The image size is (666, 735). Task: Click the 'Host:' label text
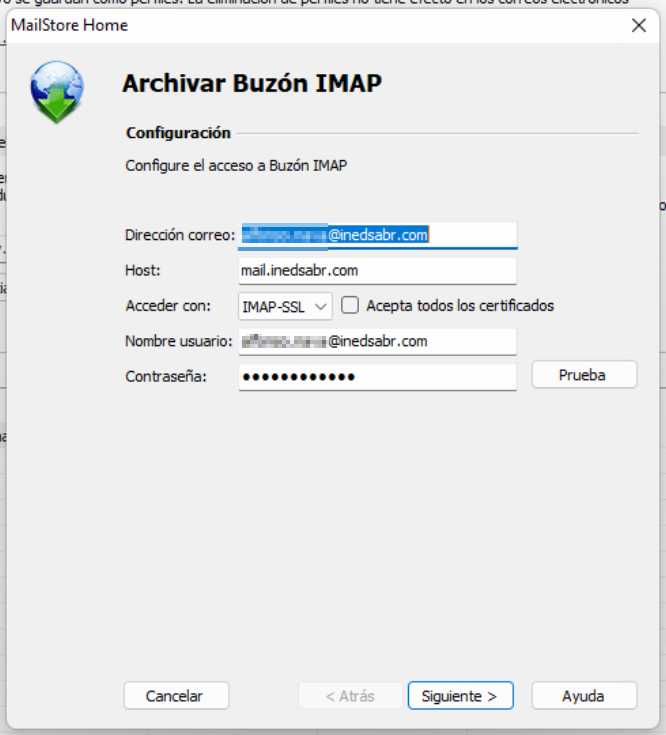coord(143,271)
